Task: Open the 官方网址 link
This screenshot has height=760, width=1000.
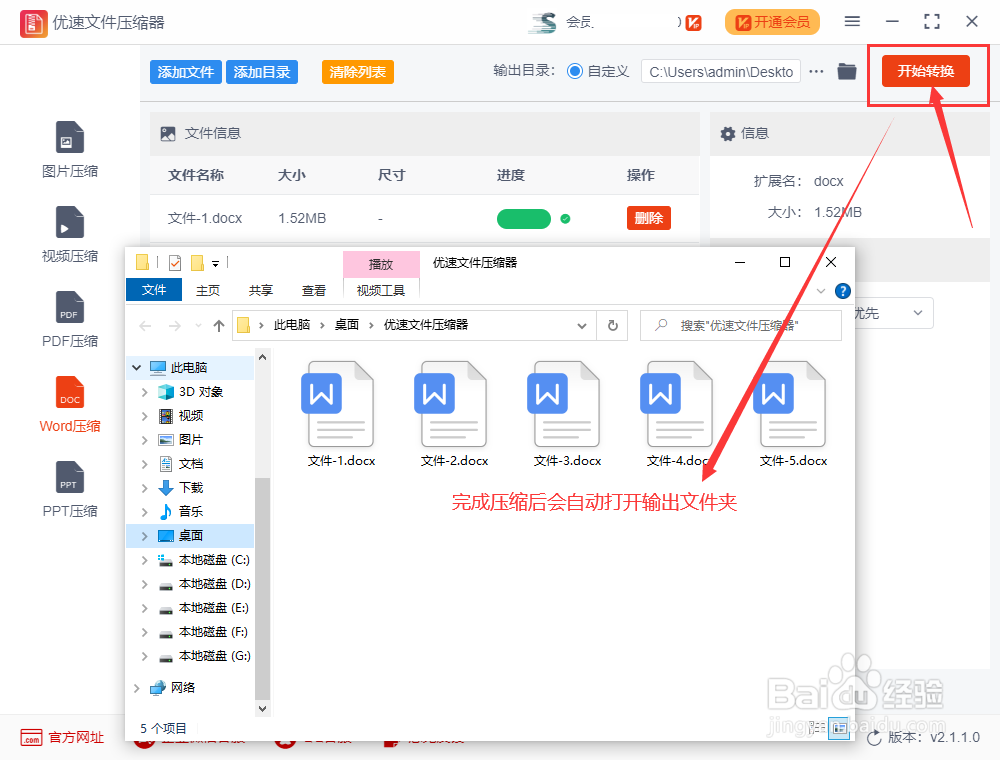Action: point(76,738)
